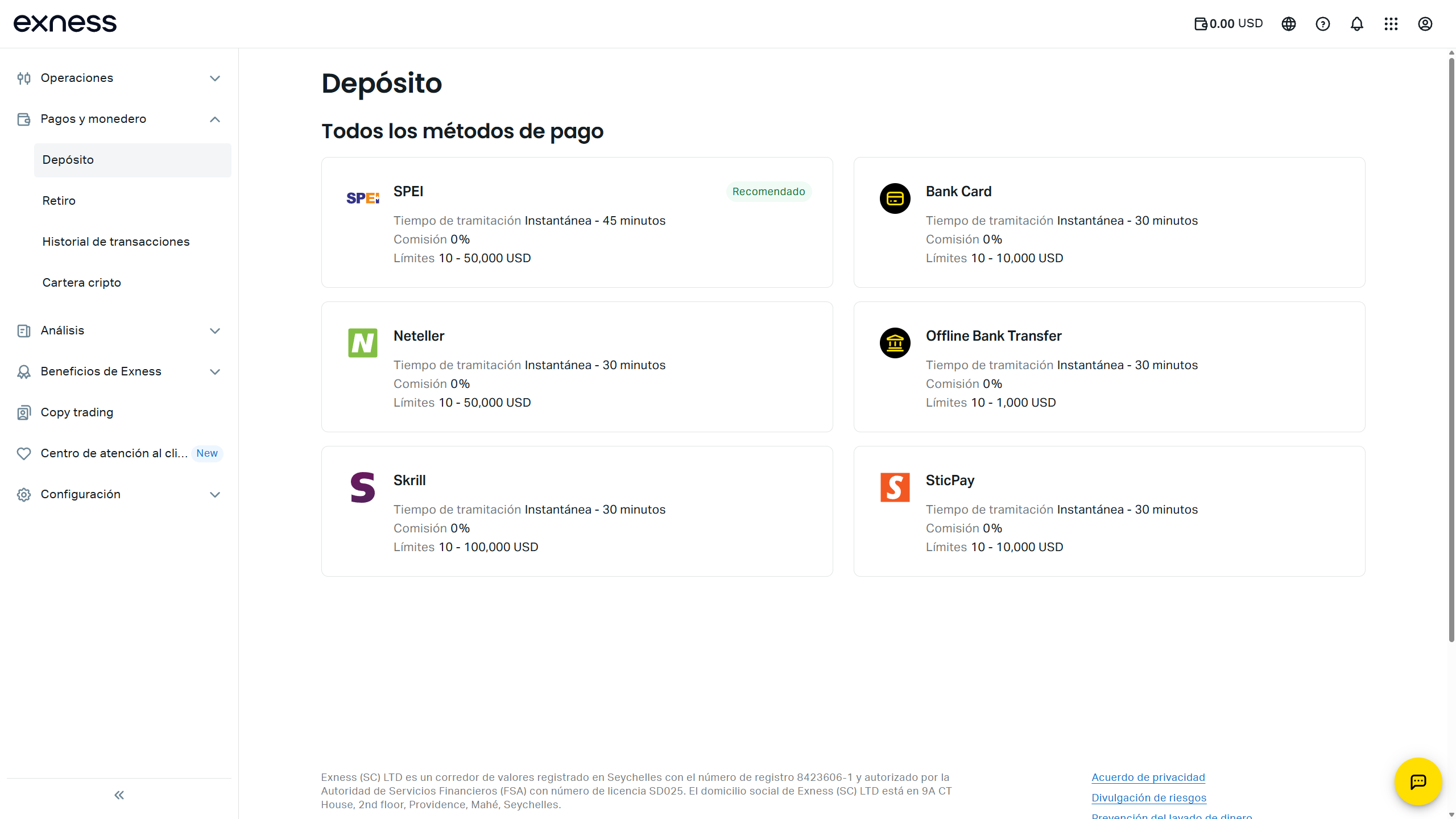Open Cartera cripto
Image resolution: width=1456 pixels, height=819 pixels.
(133, 283)
